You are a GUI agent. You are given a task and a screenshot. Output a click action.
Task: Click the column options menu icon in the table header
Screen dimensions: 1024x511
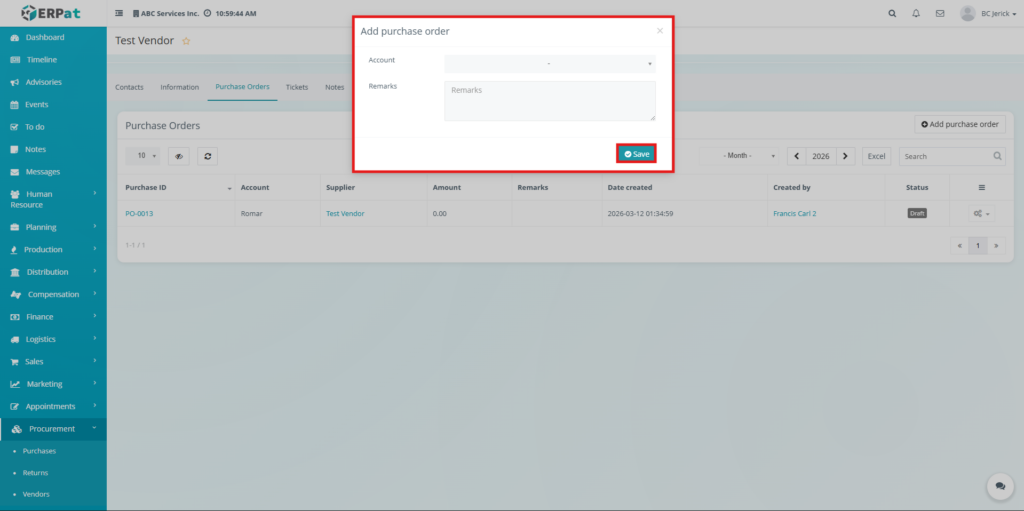click(982, 188)
